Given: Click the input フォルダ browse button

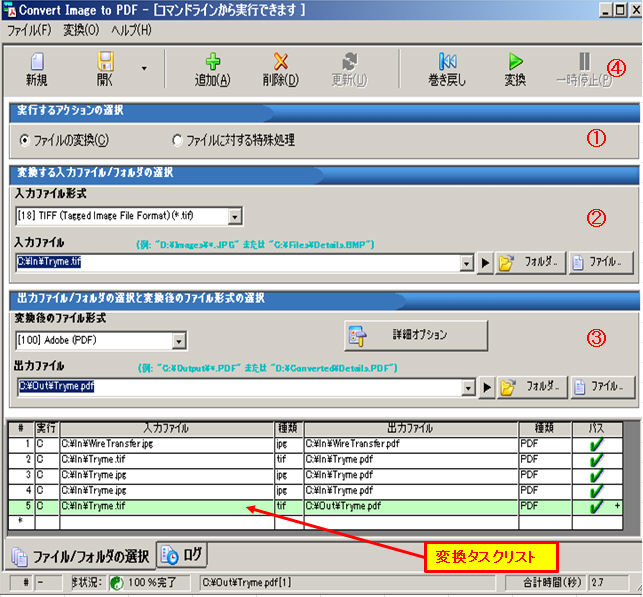Looking at the screenshot, I should [530, 262].
